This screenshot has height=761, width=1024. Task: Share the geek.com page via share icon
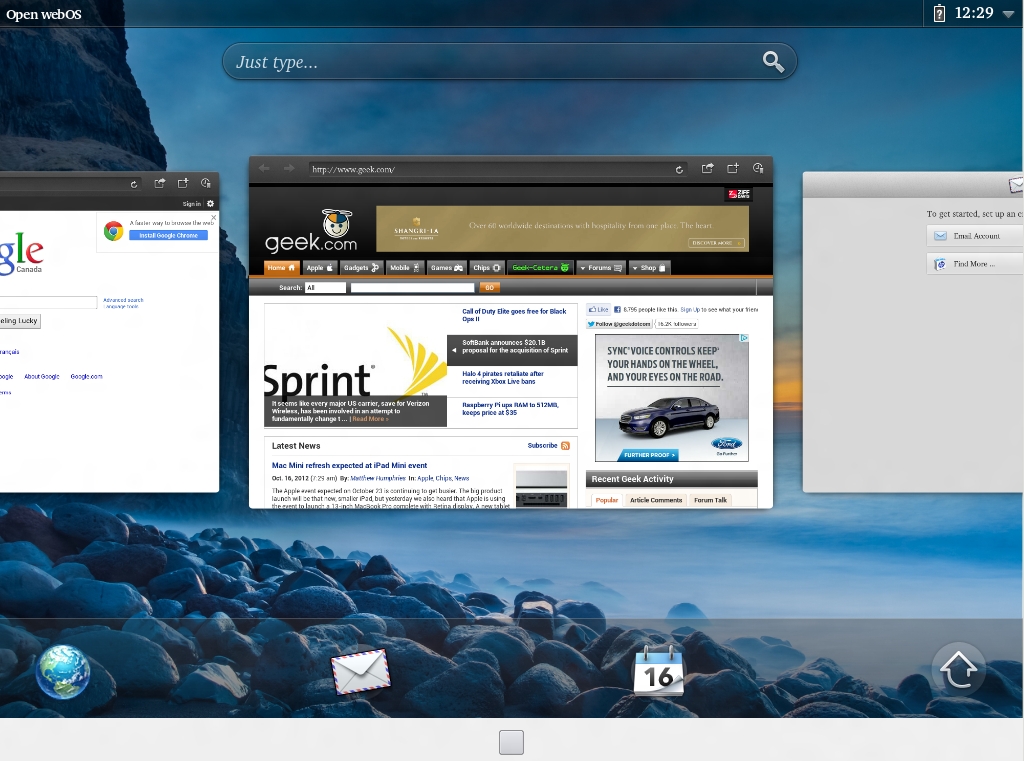[x=707, y=169]
